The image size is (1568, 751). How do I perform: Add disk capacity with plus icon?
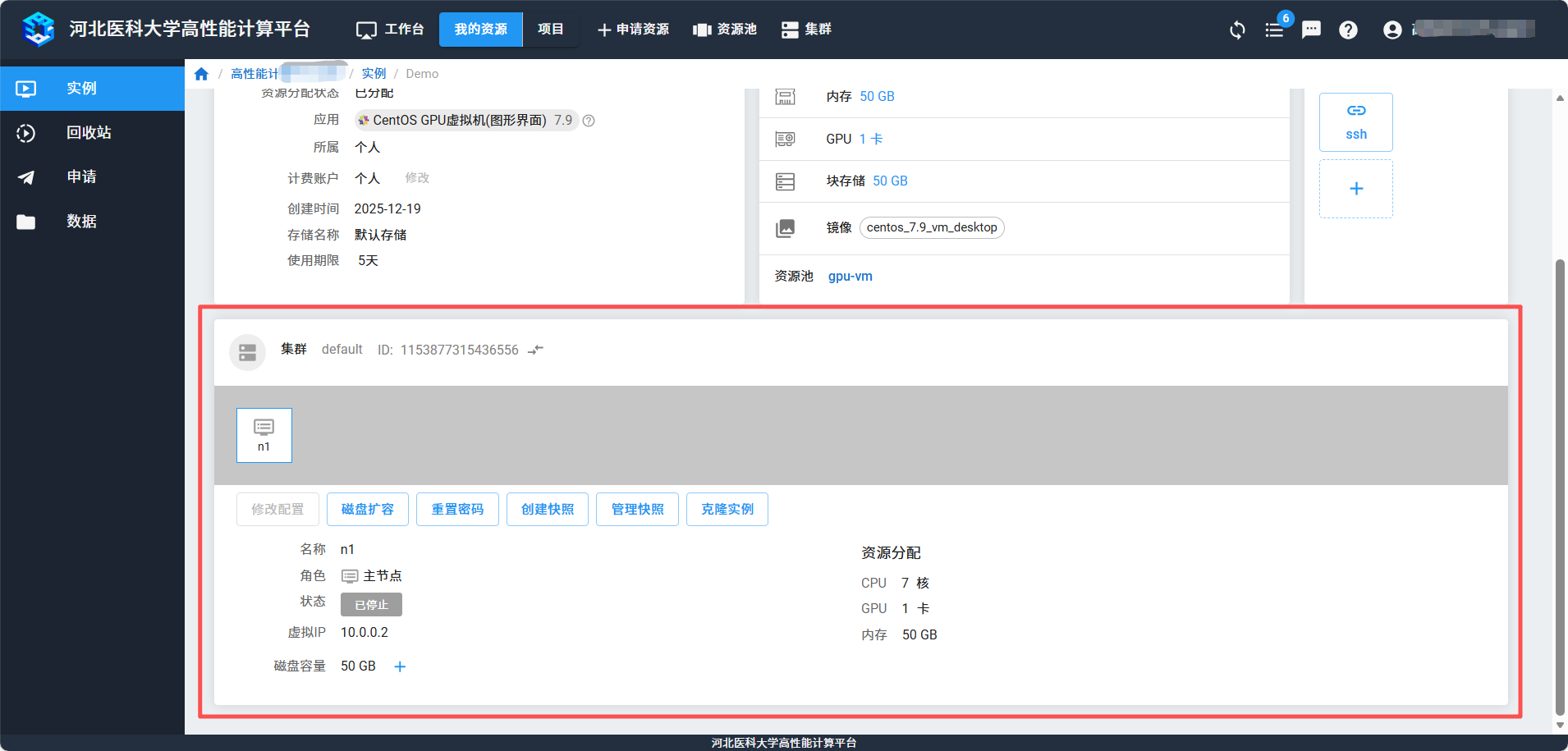(400, 666)
